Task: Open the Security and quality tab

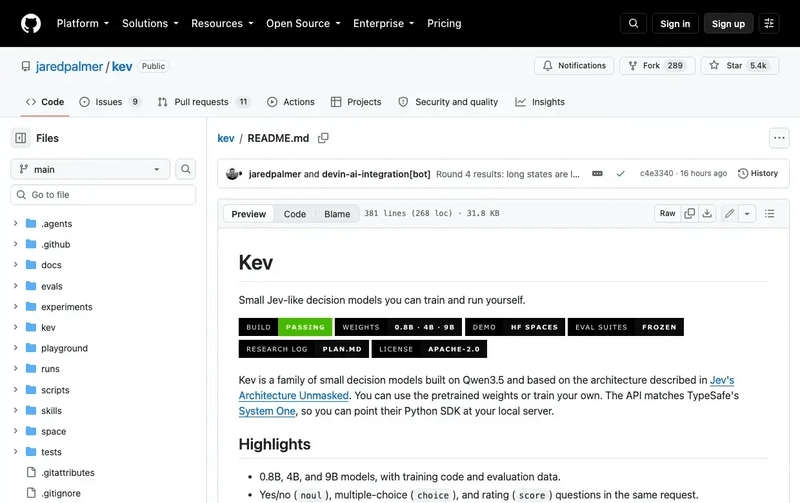Action: pos(448,102)
